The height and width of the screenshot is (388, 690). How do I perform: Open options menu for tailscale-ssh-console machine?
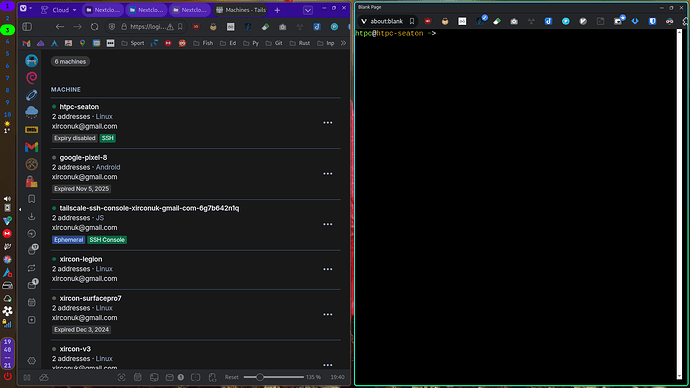[x=328, y=224]
